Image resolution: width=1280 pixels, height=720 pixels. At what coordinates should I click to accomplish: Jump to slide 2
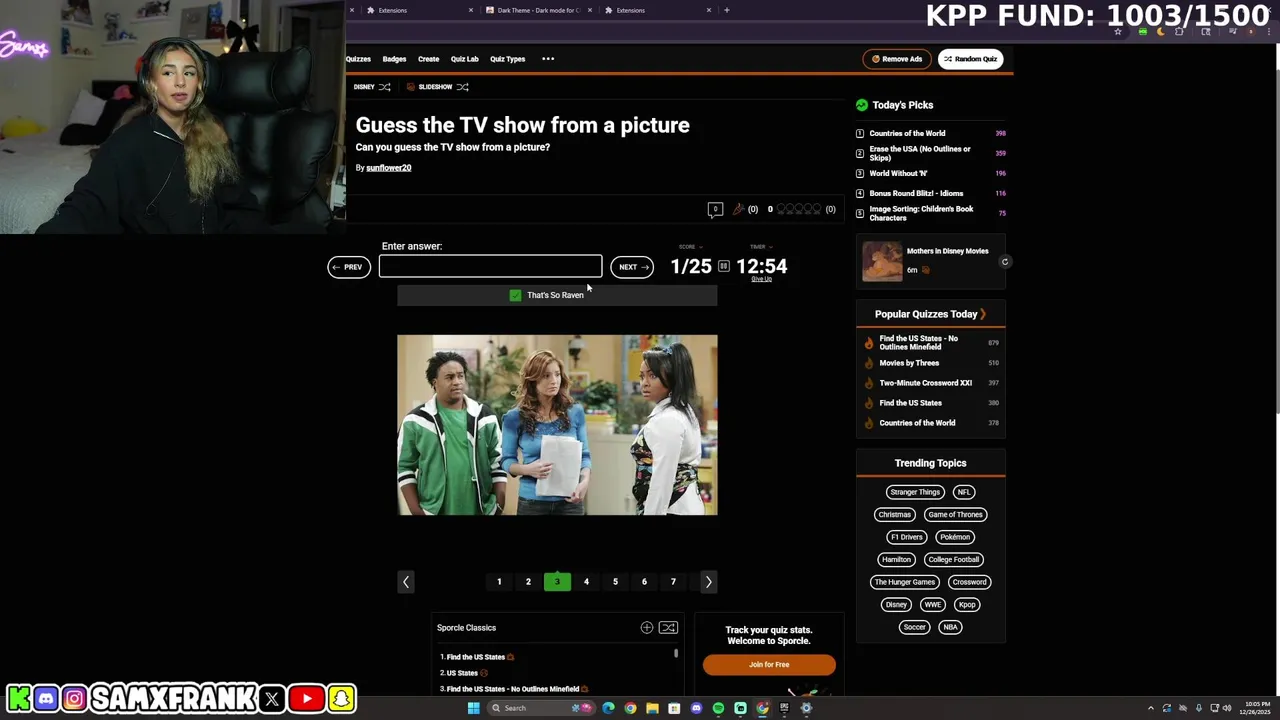point(528,582)
